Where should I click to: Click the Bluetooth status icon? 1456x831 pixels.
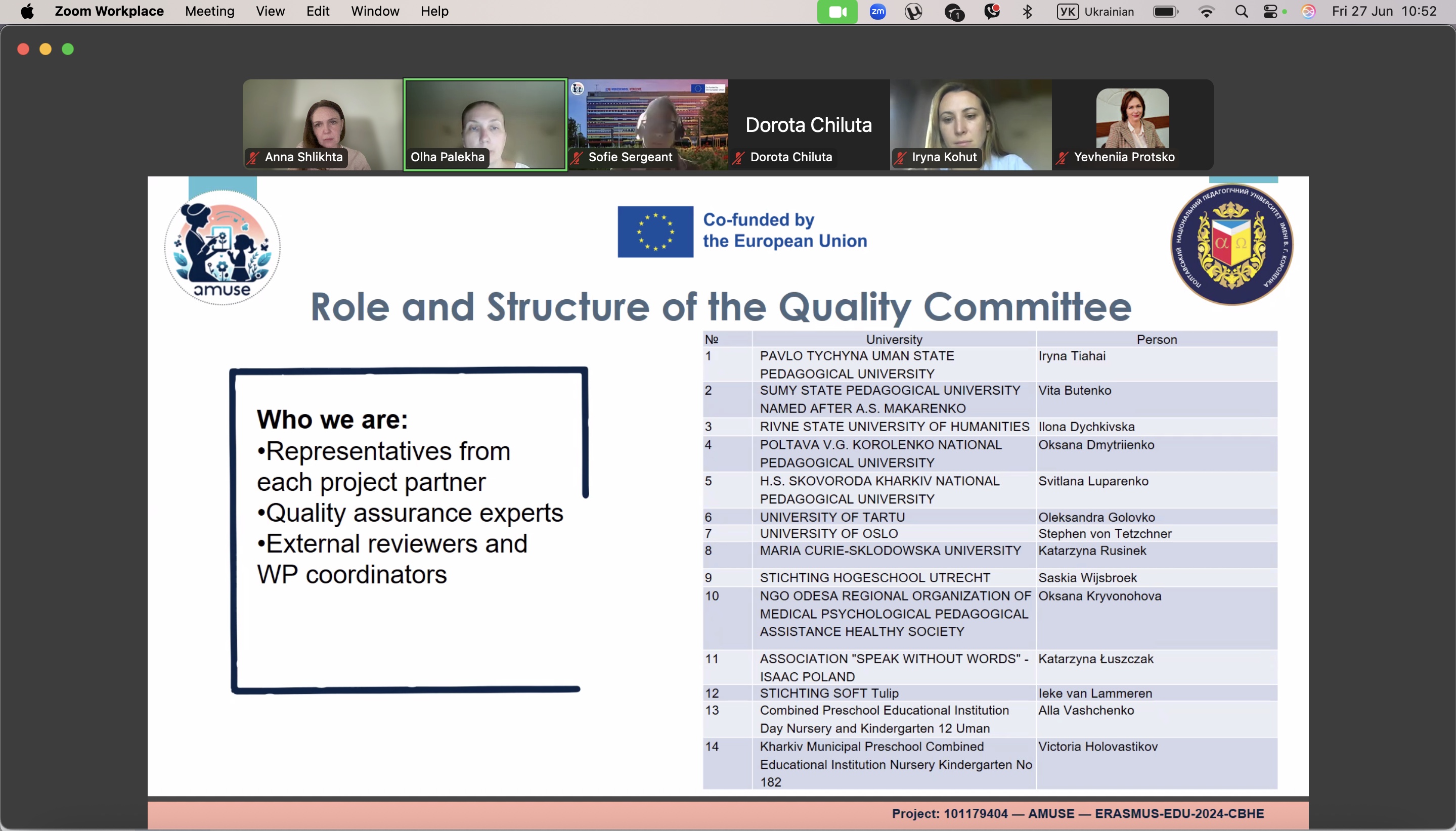coord(1027,12)
